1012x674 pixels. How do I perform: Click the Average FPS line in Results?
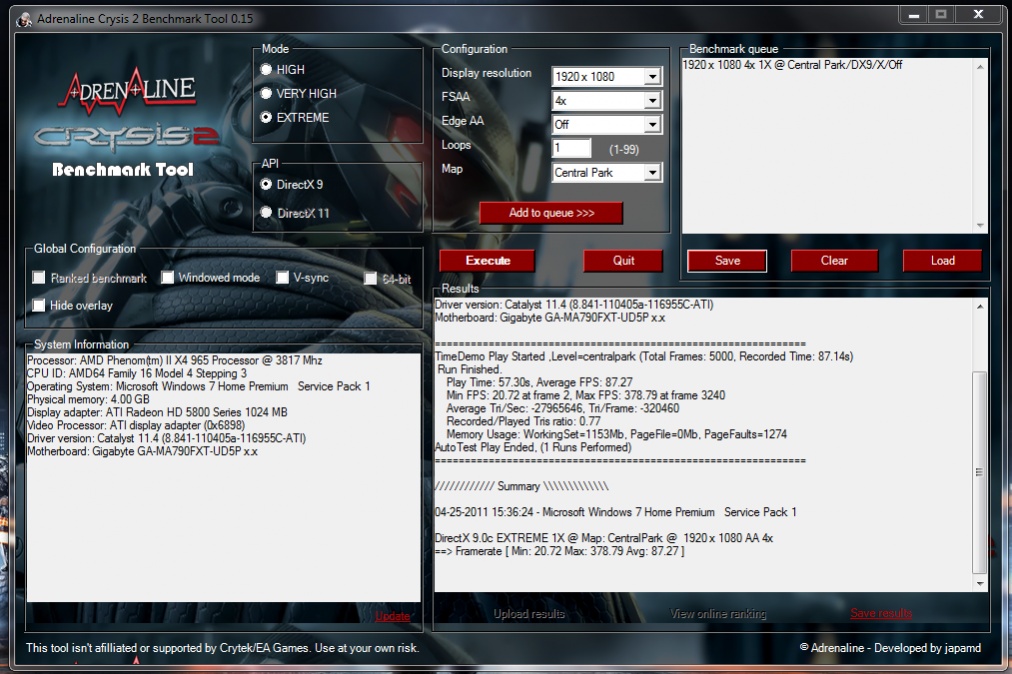click(540, 382)
